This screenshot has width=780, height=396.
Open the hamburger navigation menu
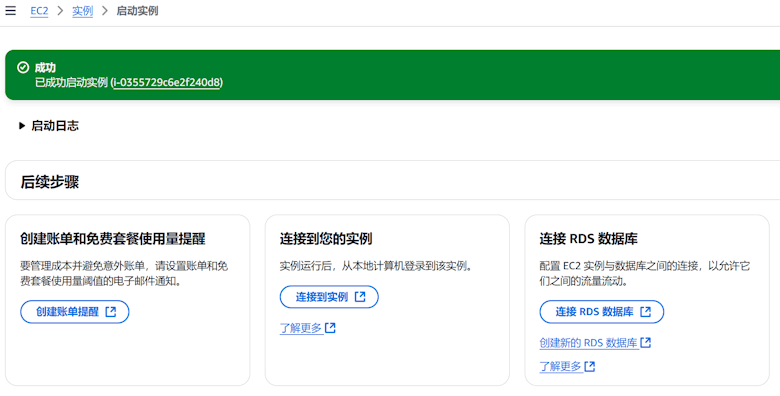tap(10, 10)
